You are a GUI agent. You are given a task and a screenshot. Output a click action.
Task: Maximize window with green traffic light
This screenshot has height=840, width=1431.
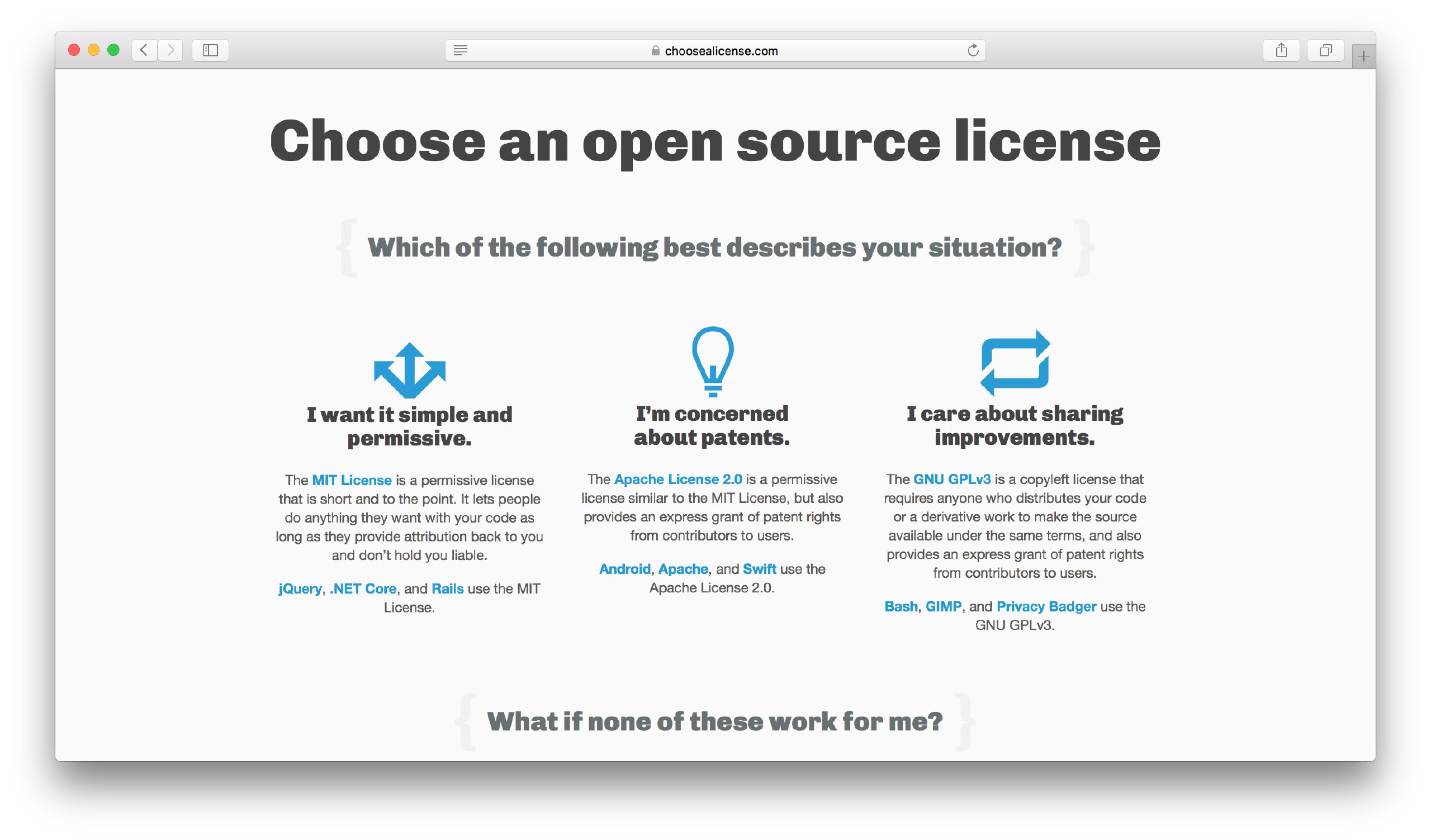(113, 50)
